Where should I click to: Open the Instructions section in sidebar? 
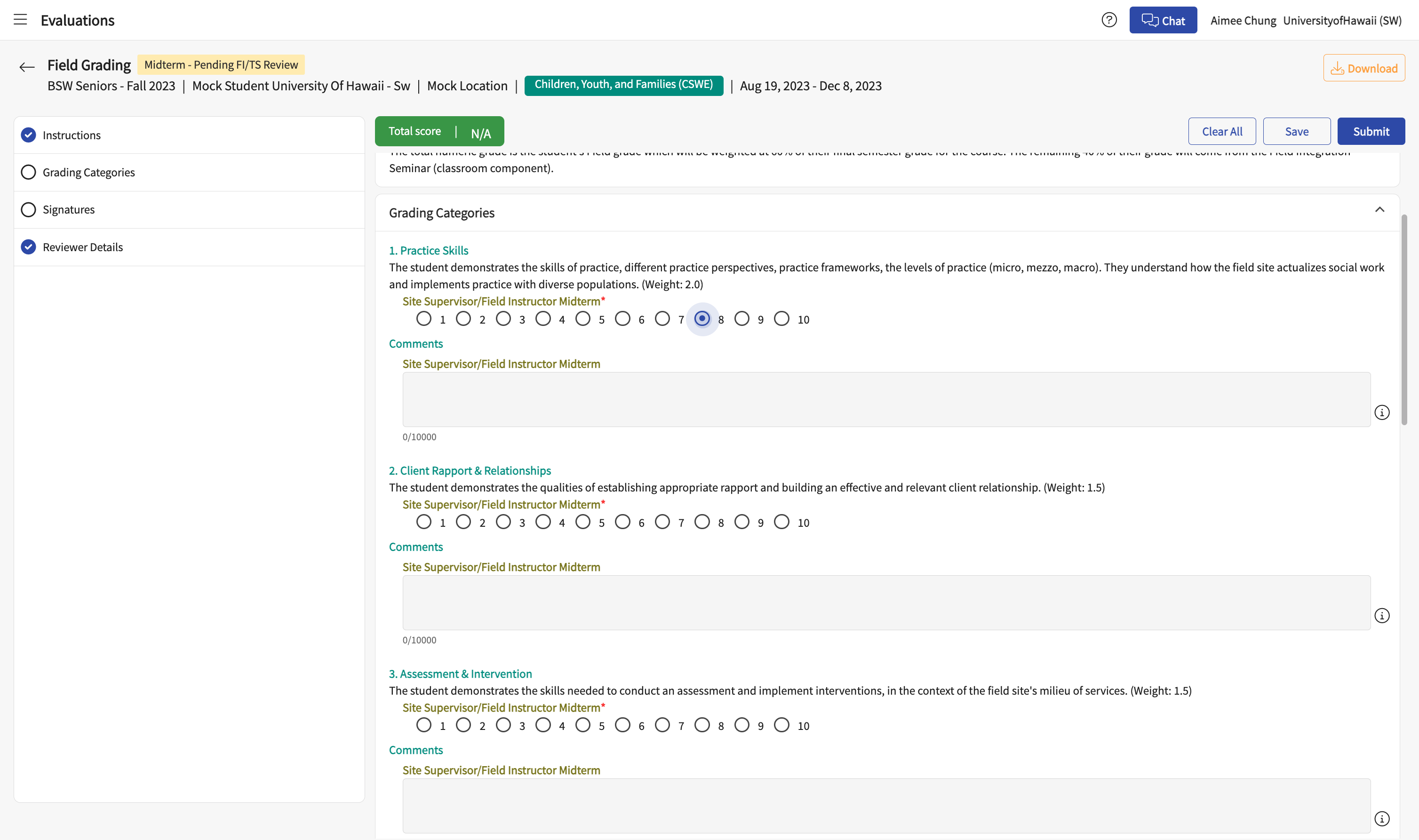pos(189,135)
